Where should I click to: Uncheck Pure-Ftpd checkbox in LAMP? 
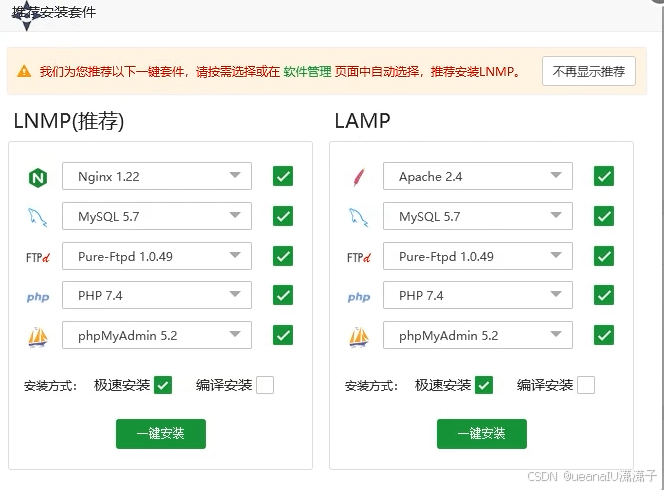[604, 256]
